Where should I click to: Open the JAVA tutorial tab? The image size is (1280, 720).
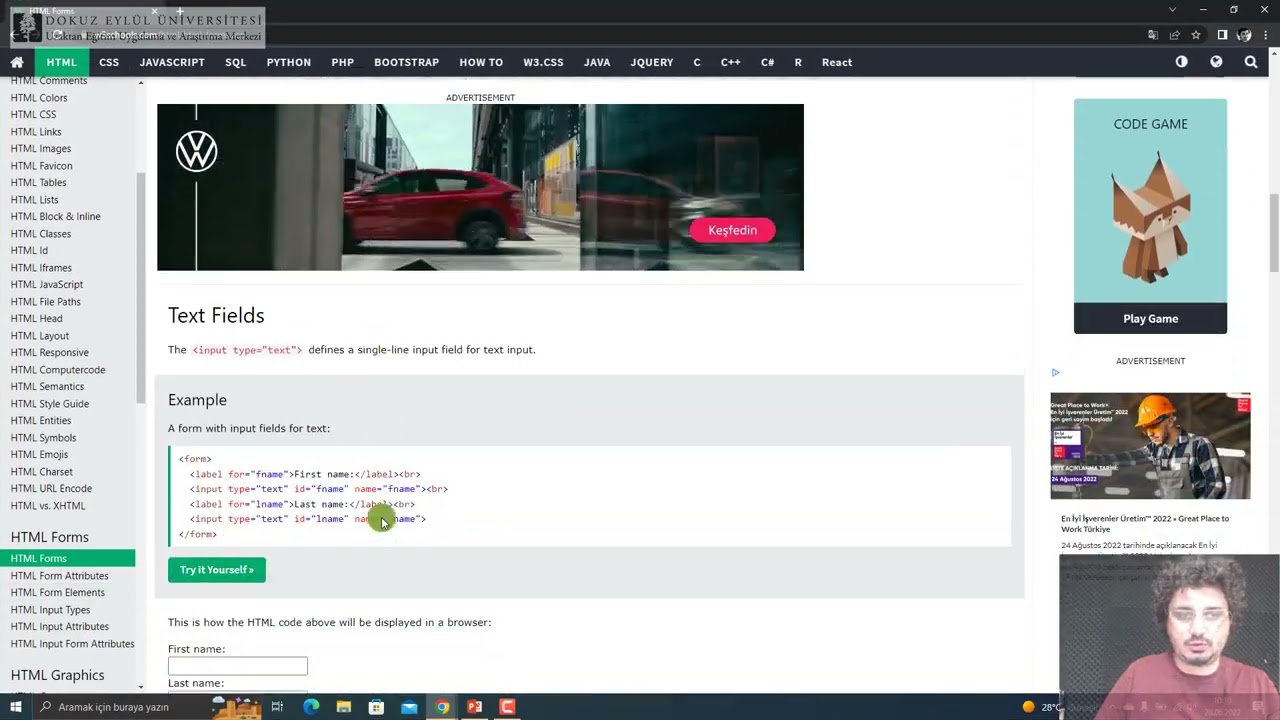pyautogui.click(x=597, y=62)
